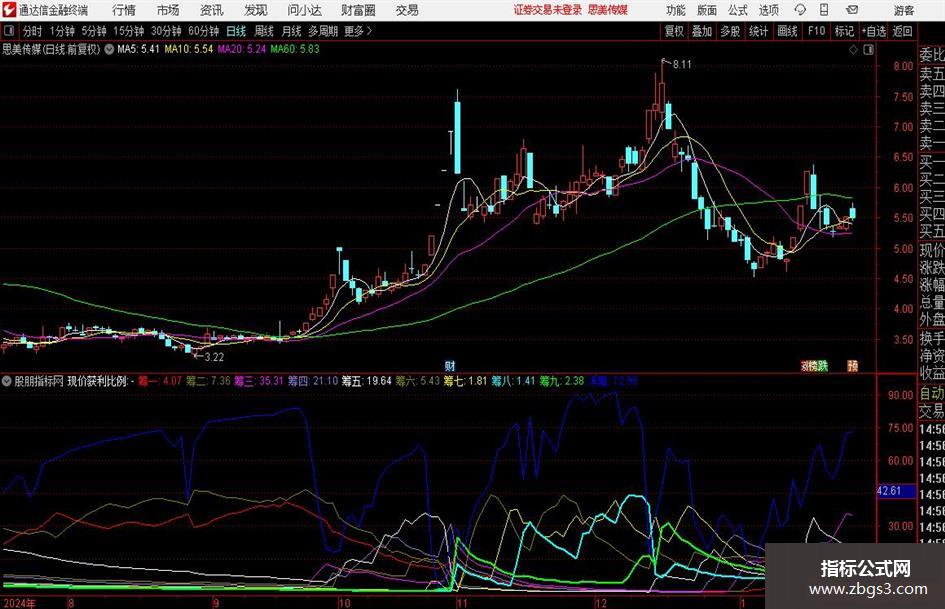This screenshot has height=609, width=945.
Task: Click MA10: 5.54 indicator value
Action: pos(189,49)
